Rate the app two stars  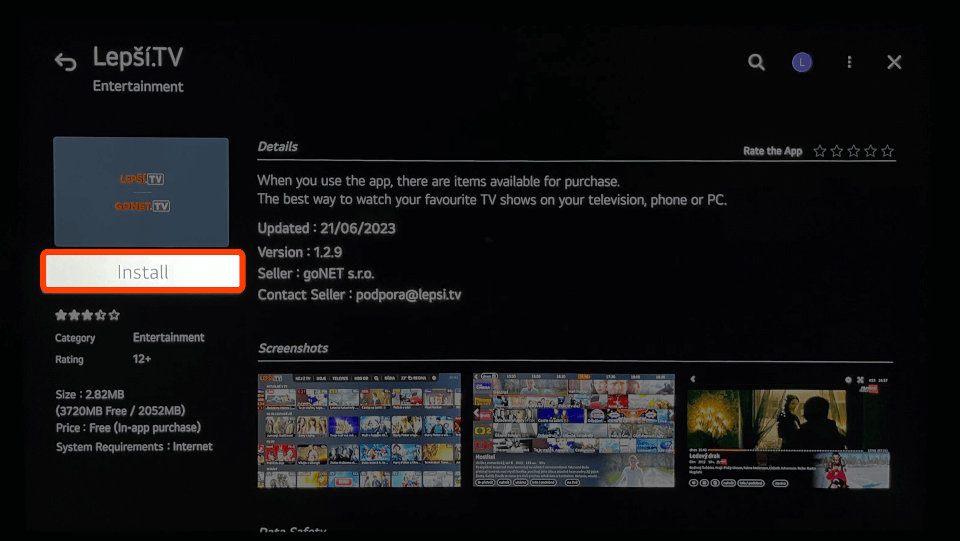837,151
